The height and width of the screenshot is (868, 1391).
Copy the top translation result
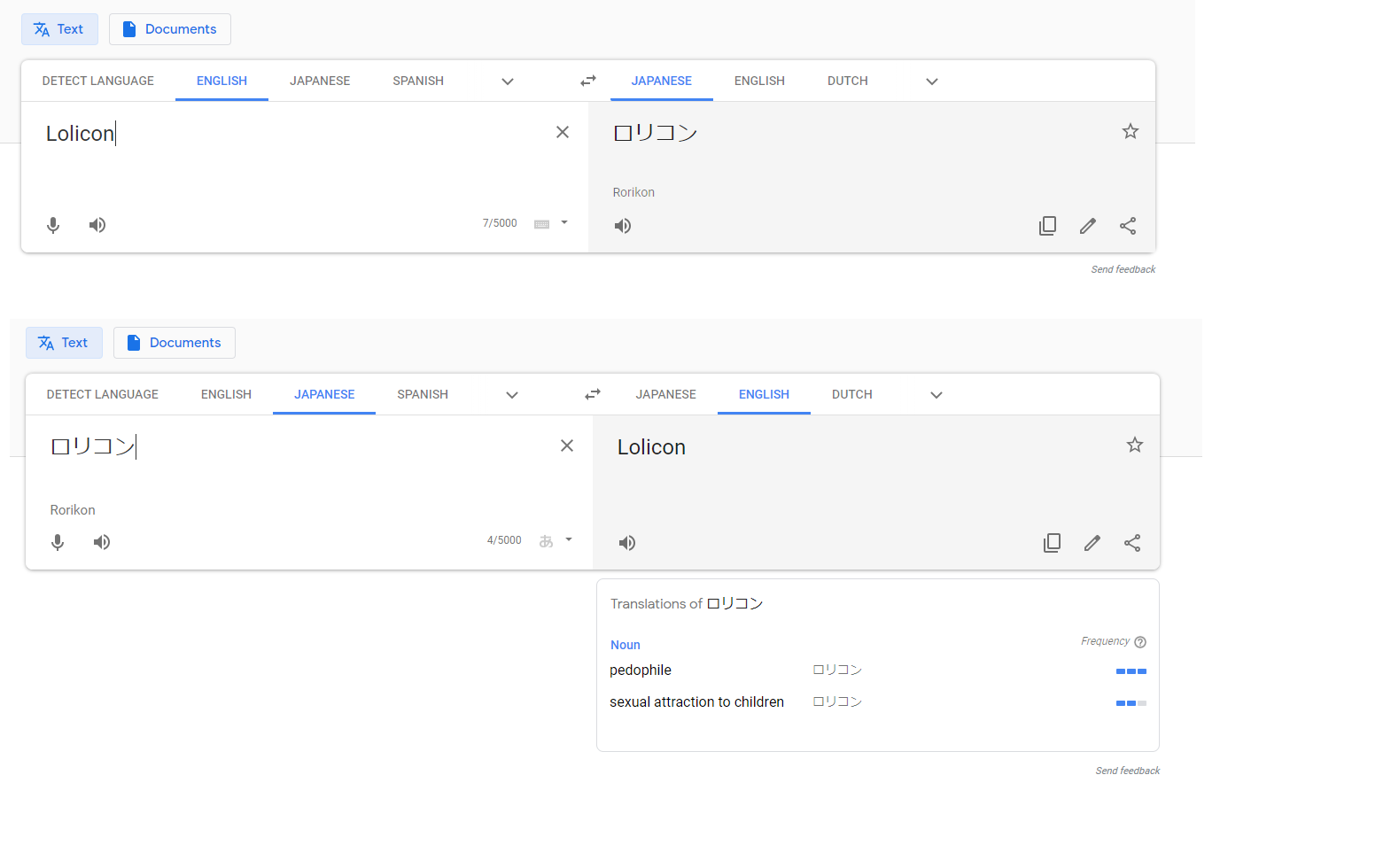pyautogui.click(x=1047, y=226)
